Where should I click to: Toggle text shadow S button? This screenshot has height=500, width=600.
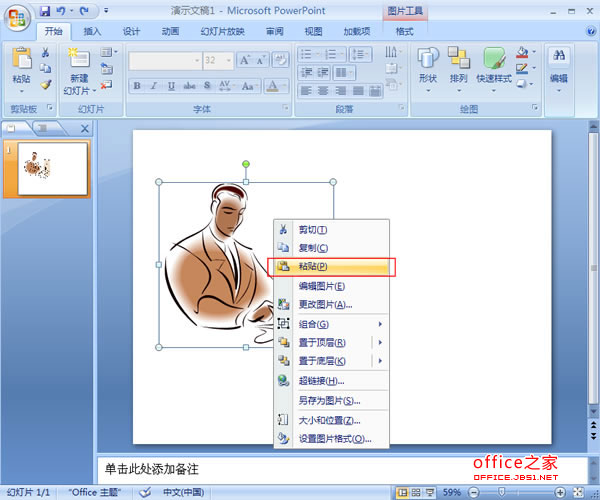point(207,86)
